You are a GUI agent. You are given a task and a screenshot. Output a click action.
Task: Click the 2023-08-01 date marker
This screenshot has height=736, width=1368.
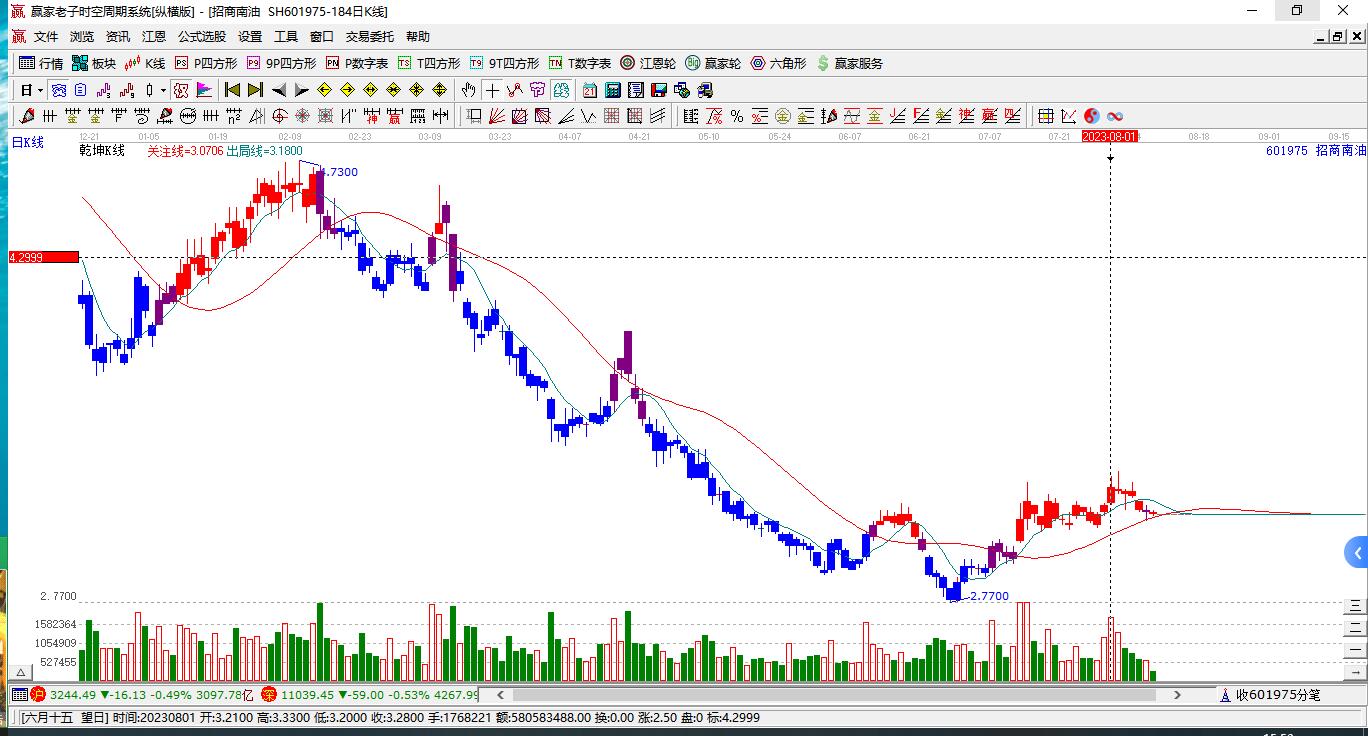(x=1111, y=136)
